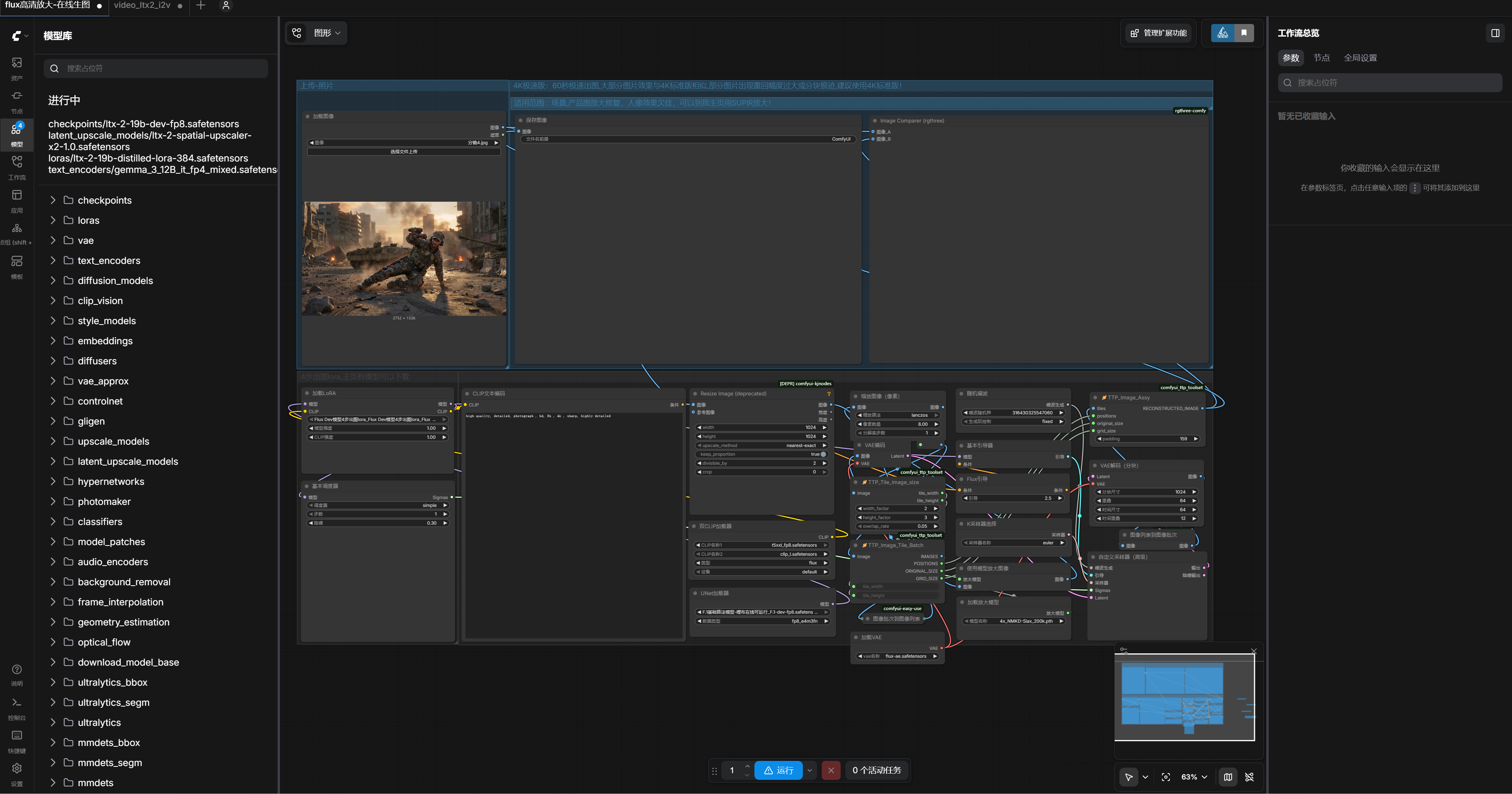1512x794 pixels.
Task: Select the 参数 tab in workflow overview
Action: pyautogui.click(x=1291, y=58)
